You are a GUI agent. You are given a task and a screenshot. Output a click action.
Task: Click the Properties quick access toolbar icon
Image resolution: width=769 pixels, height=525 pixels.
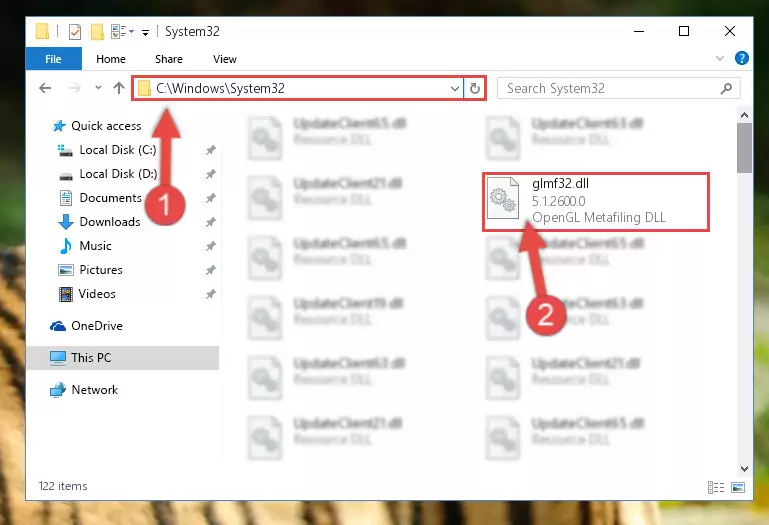coord(75,32)
